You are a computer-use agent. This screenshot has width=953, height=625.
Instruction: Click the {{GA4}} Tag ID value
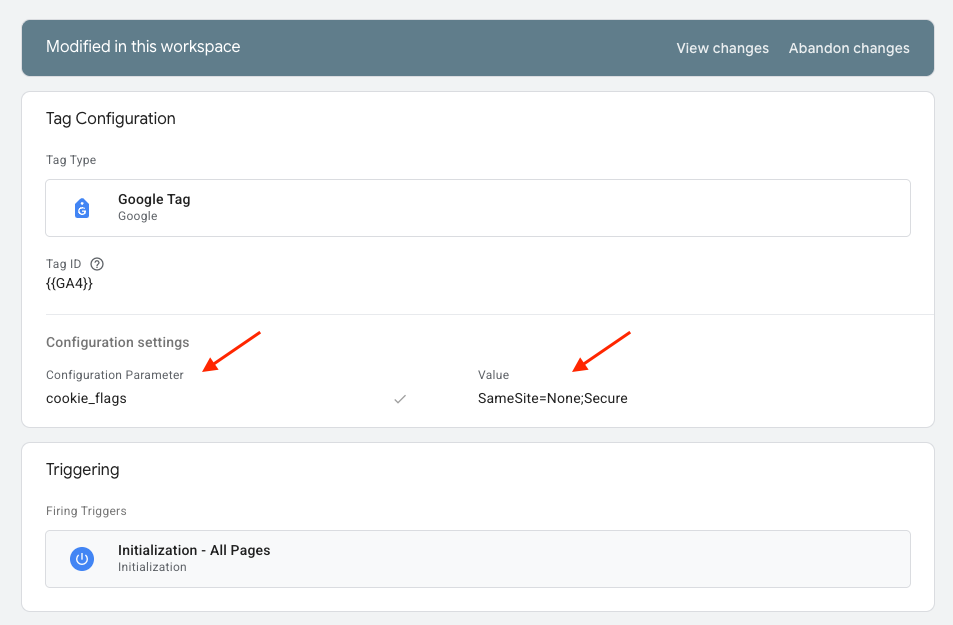pyautogui.click(x=69, y=283)
